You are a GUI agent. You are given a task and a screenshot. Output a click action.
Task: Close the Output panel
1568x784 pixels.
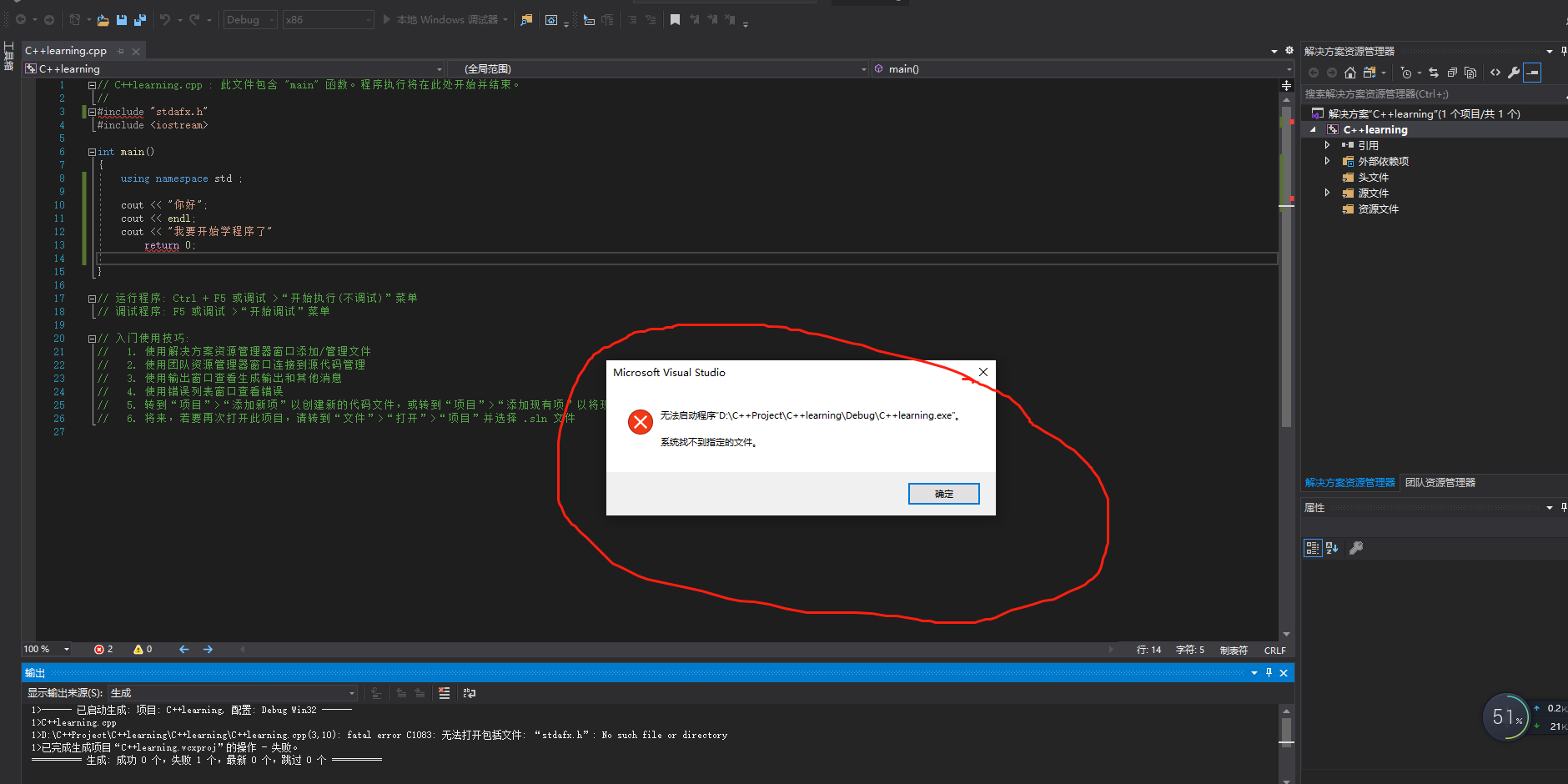pyautogui.click(x=1284, y=672)
